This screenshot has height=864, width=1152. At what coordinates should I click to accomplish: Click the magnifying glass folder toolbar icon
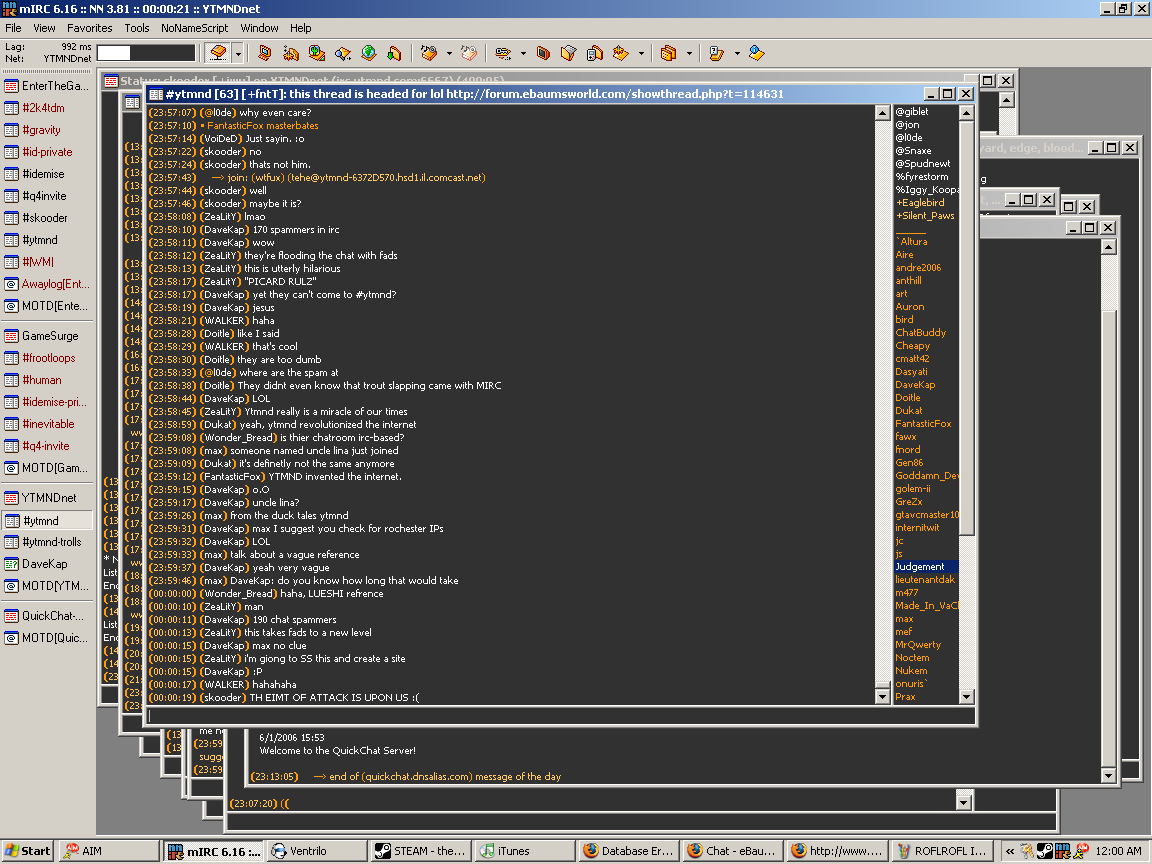343,52
